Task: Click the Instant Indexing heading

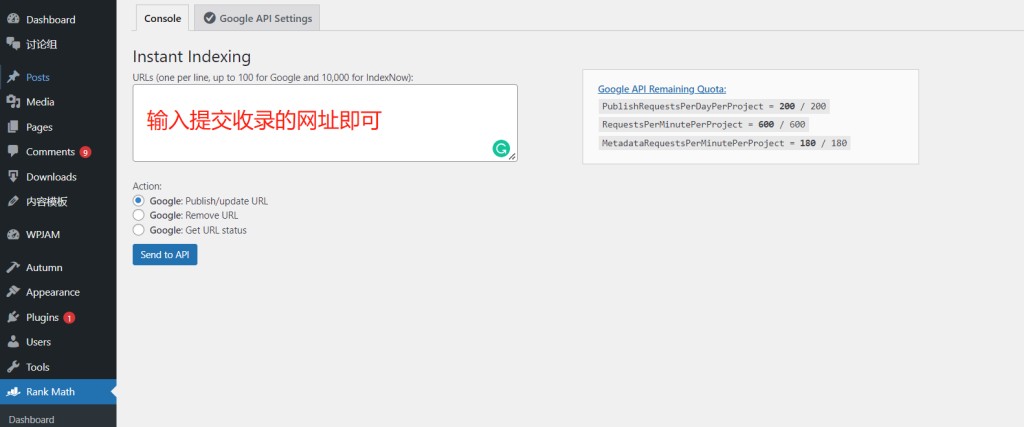Action: click(191, 57)
